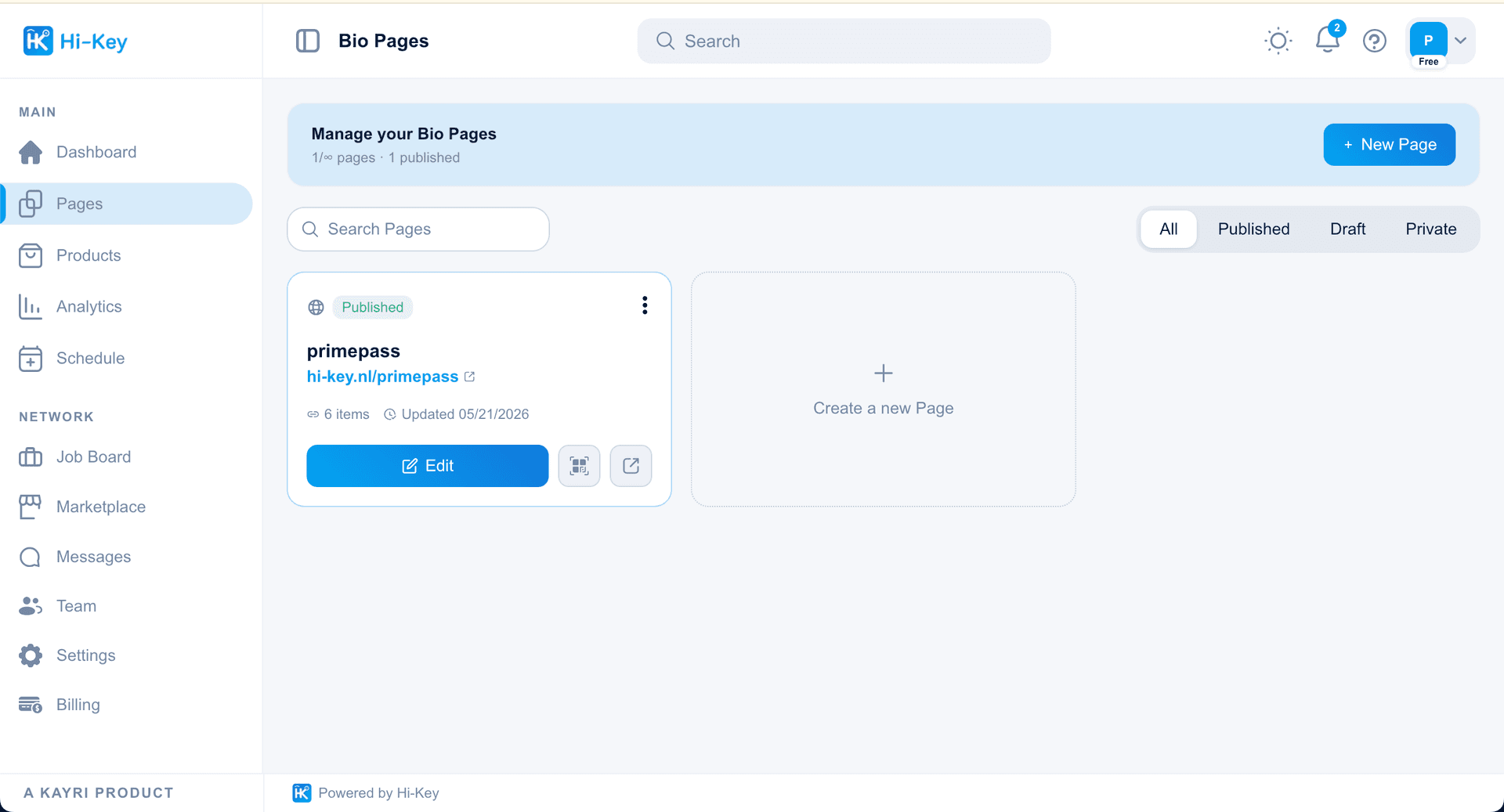Open hi-key.nl/primepass link

pos(382,377)
